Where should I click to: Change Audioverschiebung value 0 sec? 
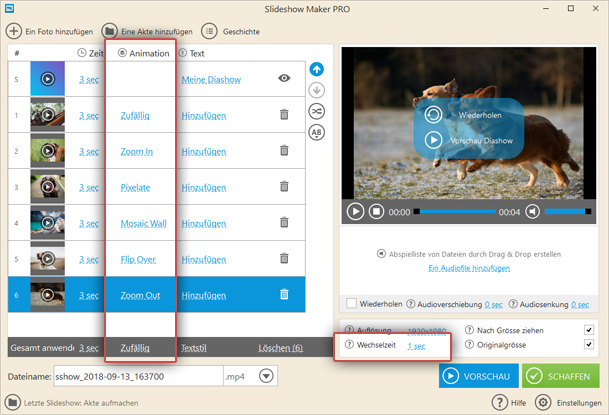[x=494, y=305]
